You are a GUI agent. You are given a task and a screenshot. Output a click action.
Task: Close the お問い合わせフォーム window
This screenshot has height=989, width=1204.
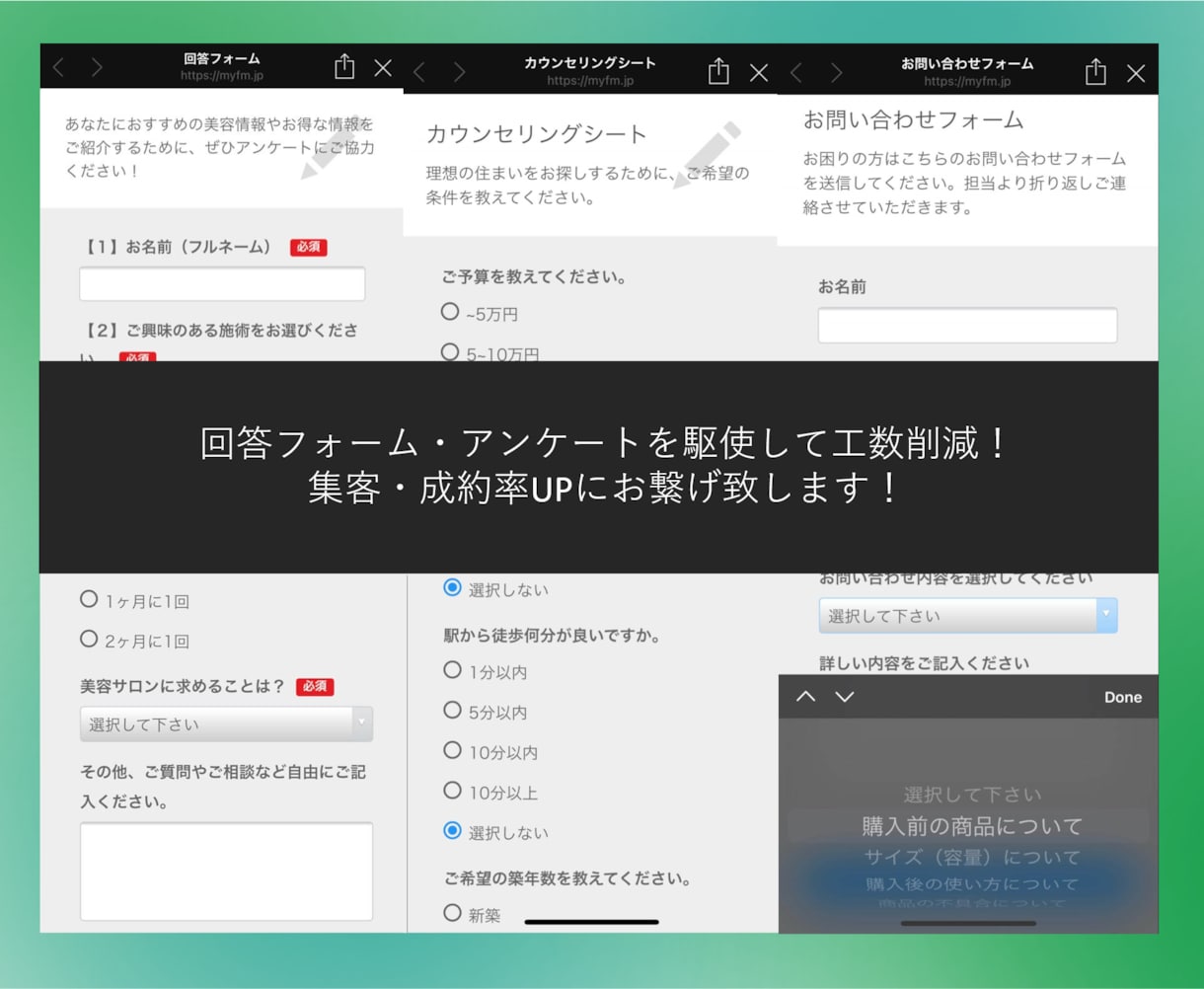point(1136,73)
